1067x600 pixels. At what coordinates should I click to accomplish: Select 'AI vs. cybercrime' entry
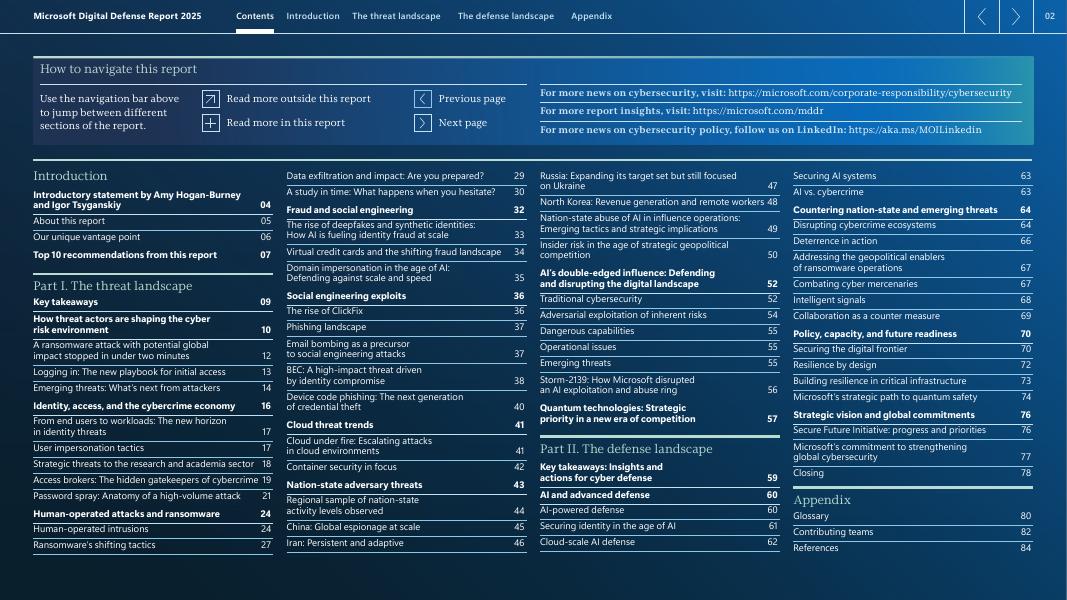click(x=912, y=193)
